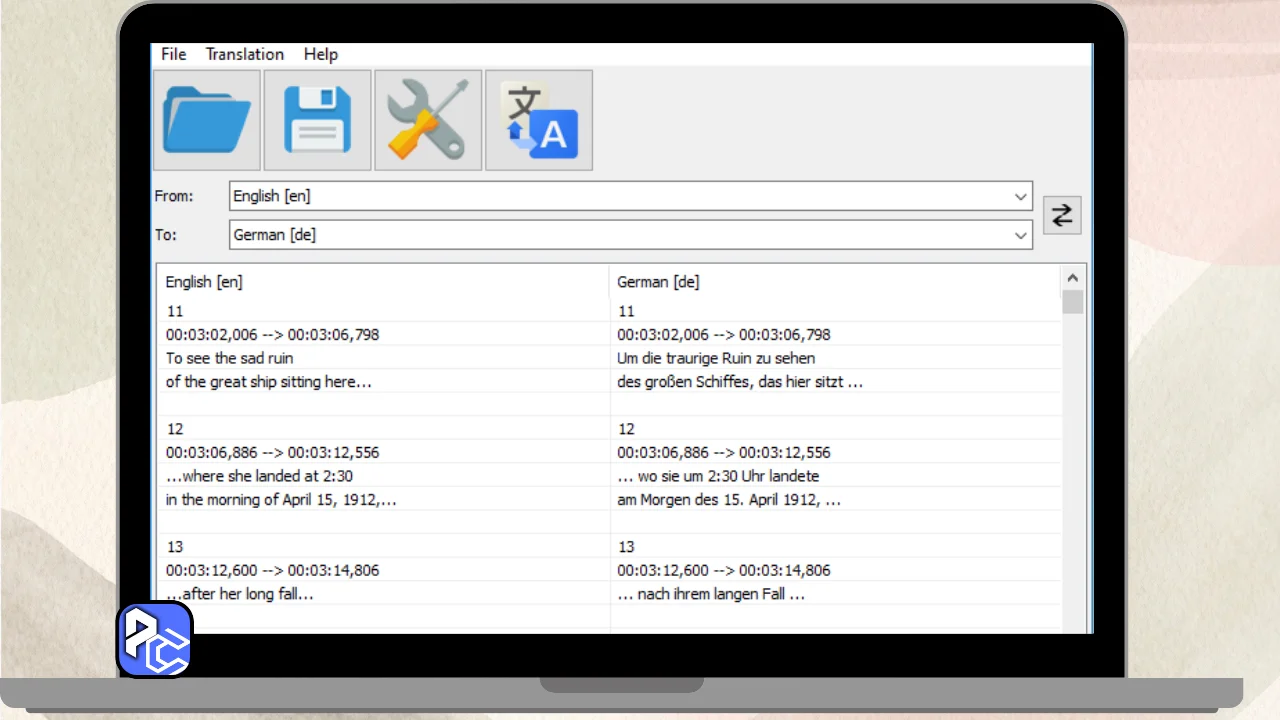Click the vertical scrollbar thumb
Image resolution: width=1280 pixels, height=720 pixels.
pos(1073,302)
